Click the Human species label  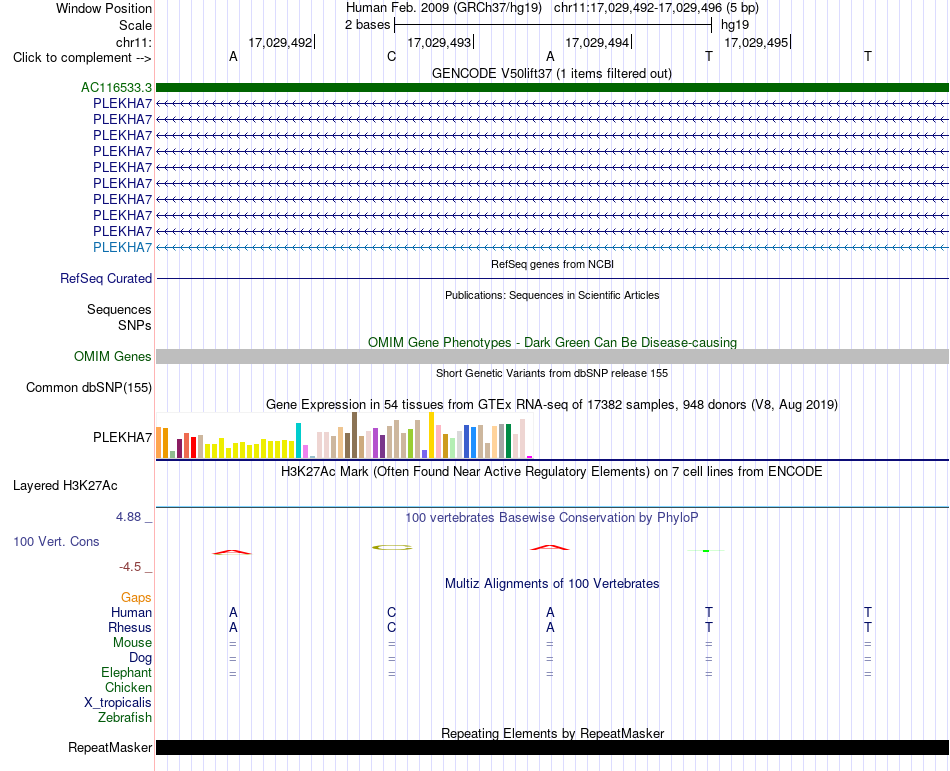pyautogui.click(x=131, y=613)
